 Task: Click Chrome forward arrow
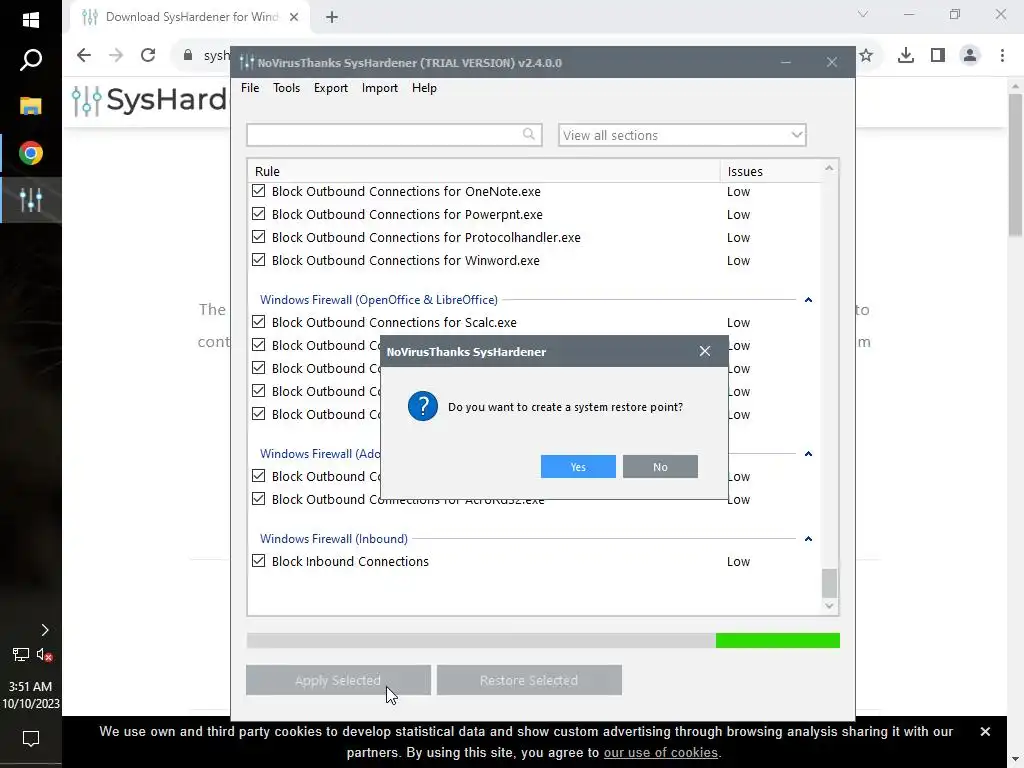pos(116,55)
